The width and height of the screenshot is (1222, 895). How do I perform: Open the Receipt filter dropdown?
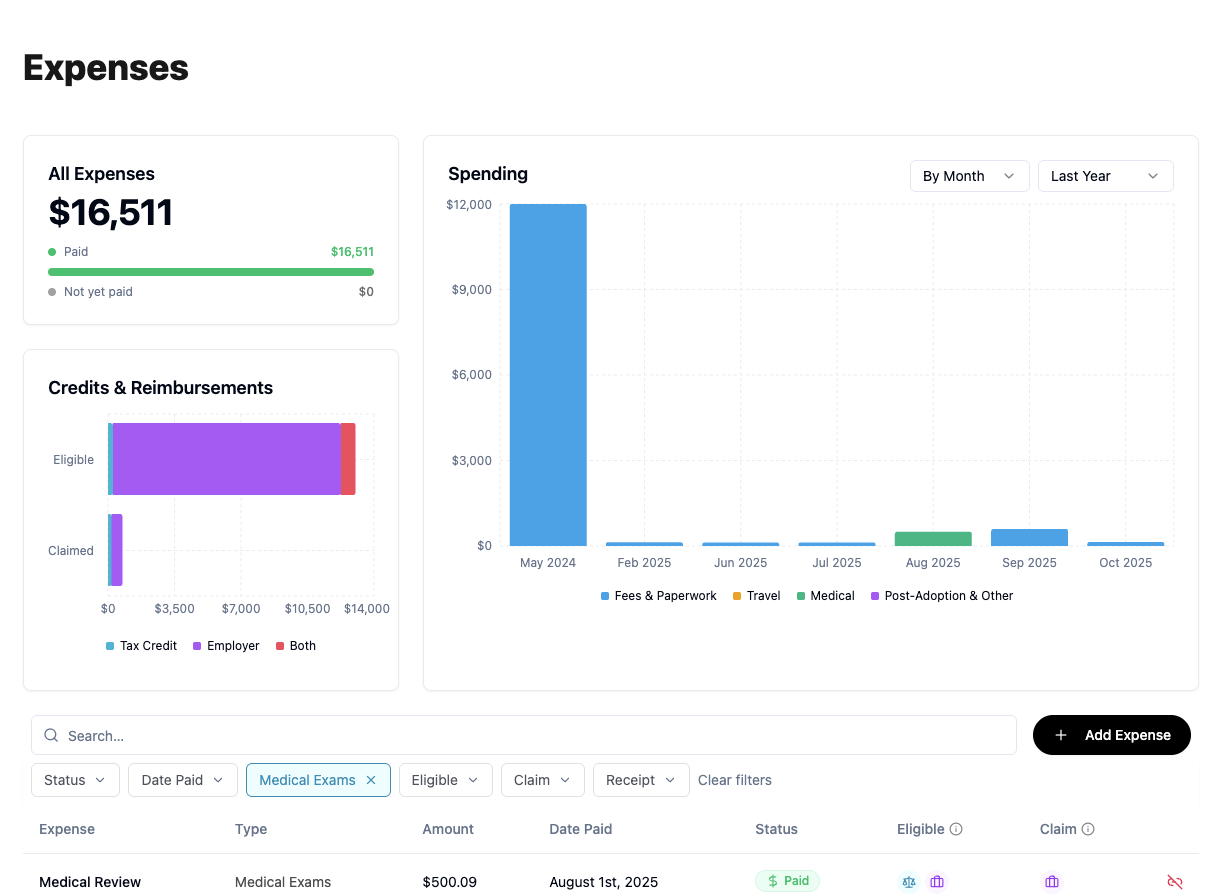pyautogui.click(x=641, y=780)
